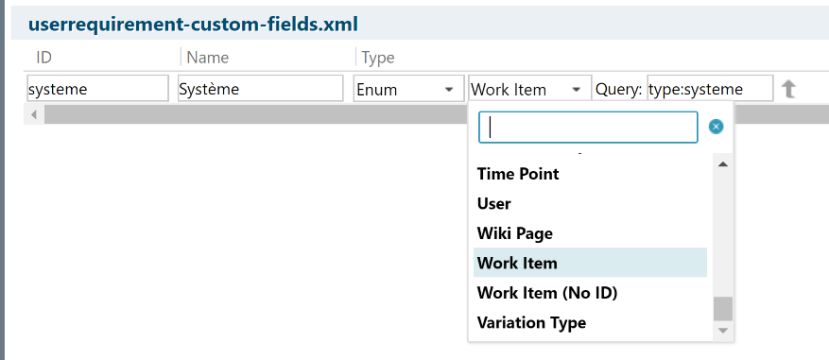The width and height of the screenshot is (829, 360).
Task: Click the Enum dropdown arrow
Action: tap(449, 89)
